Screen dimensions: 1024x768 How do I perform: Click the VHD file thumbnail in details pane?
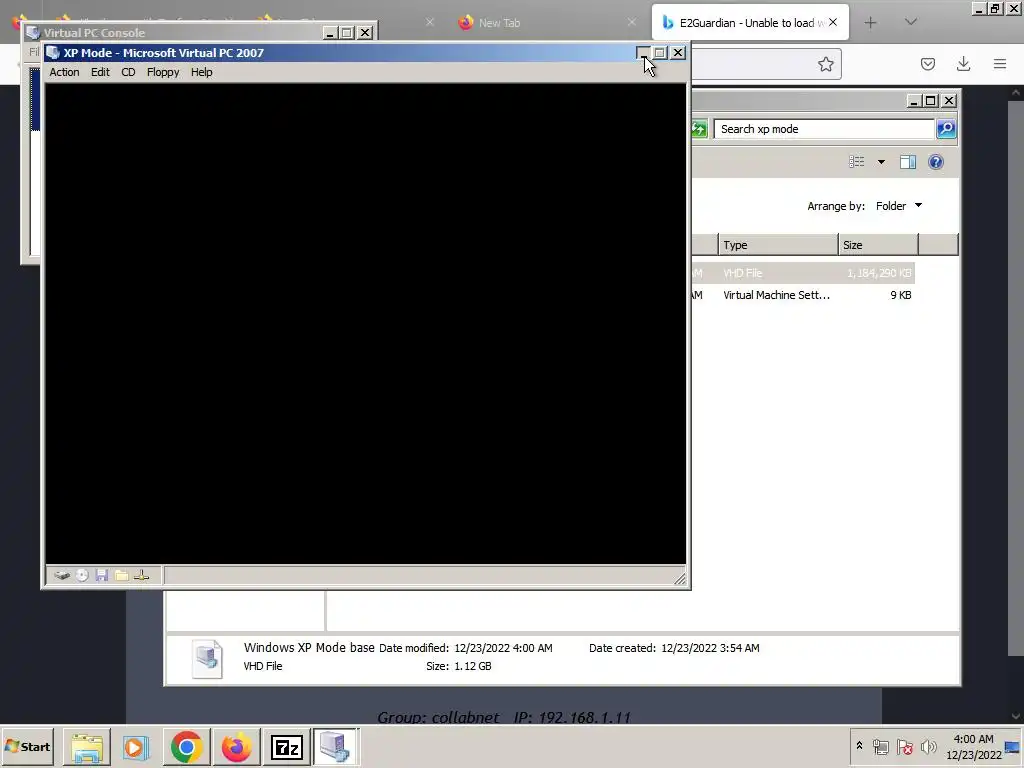[207, 659]
